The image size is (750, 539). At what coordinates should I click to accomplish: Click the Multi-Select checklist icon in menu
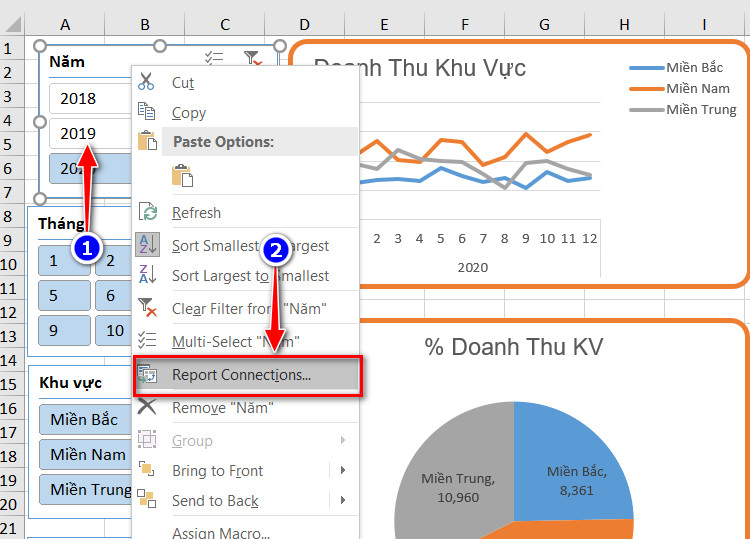[x=147, y=340]
